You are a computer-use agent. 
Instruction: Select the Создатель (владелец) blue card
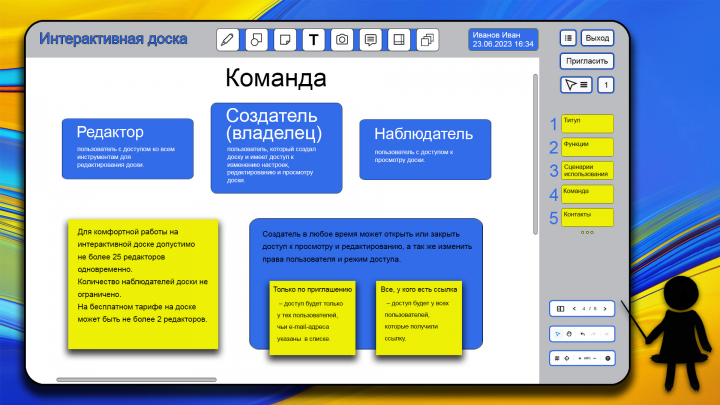pyautogui.click(x=276, y=148)
